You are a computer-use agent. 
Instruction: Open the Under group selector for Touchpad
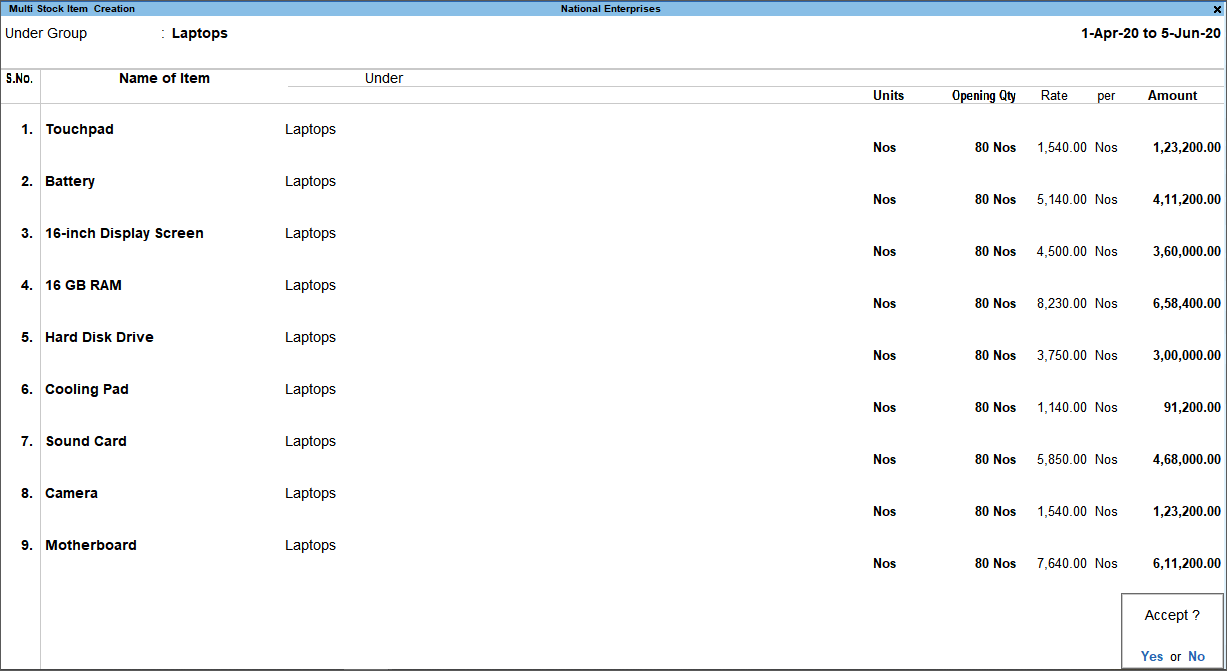[x=310, y=129]
